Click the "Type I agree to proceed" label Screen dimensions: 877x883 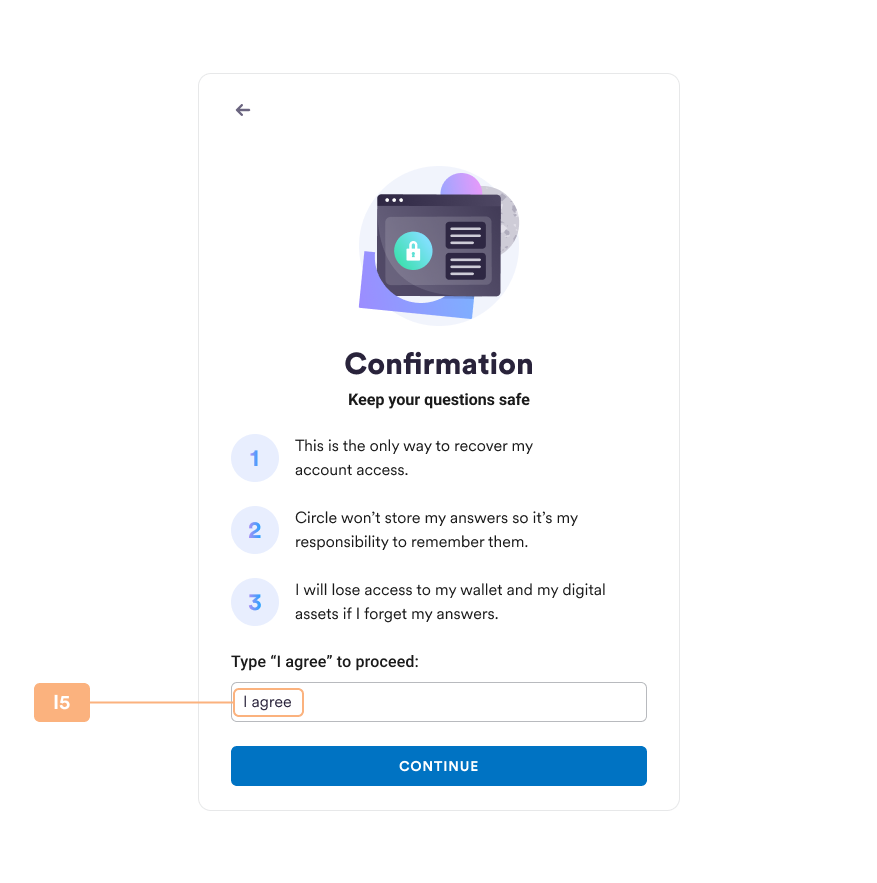325,662
